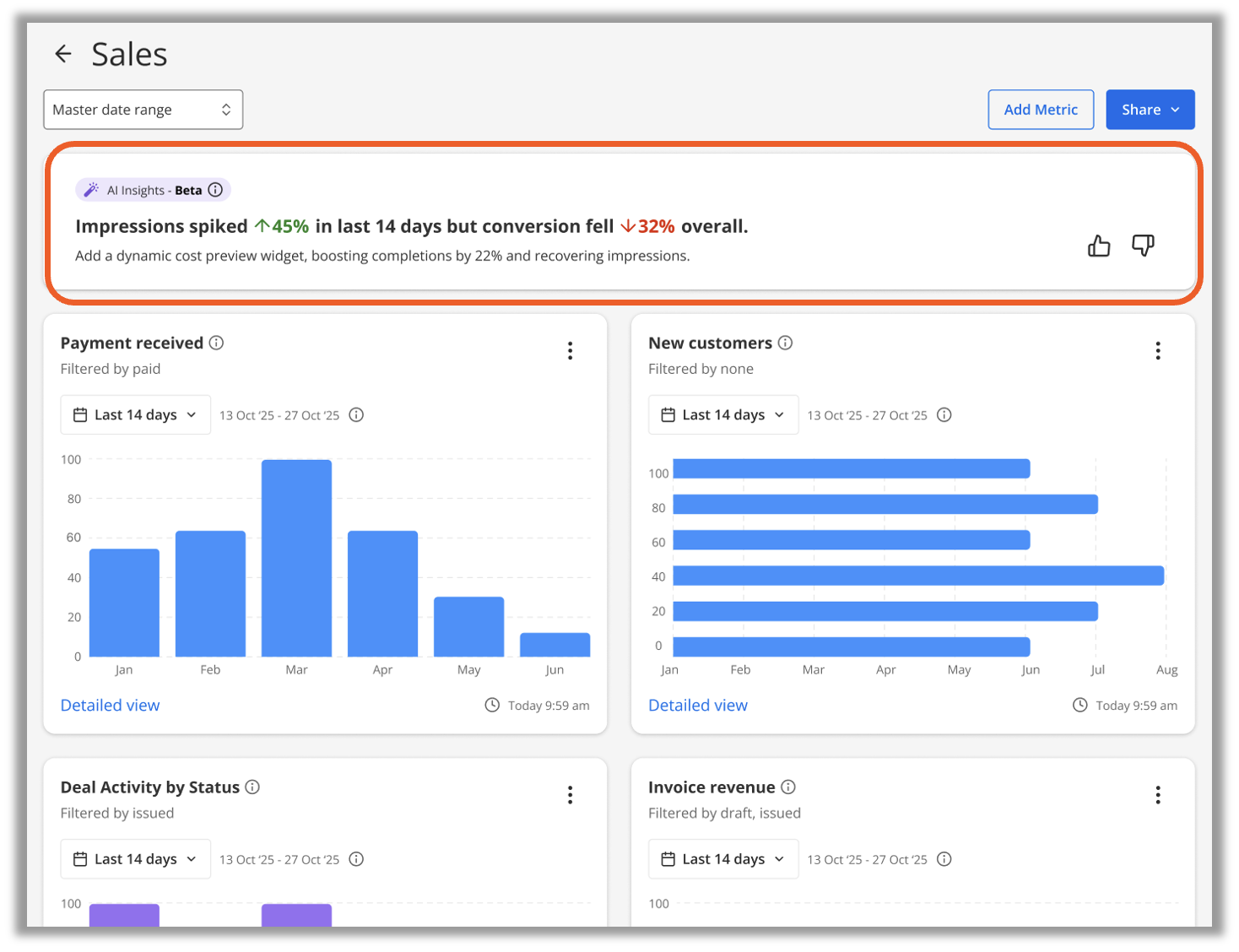Expand the Share button dropdown
1239x952 pixels.
tap(1150, 110)
